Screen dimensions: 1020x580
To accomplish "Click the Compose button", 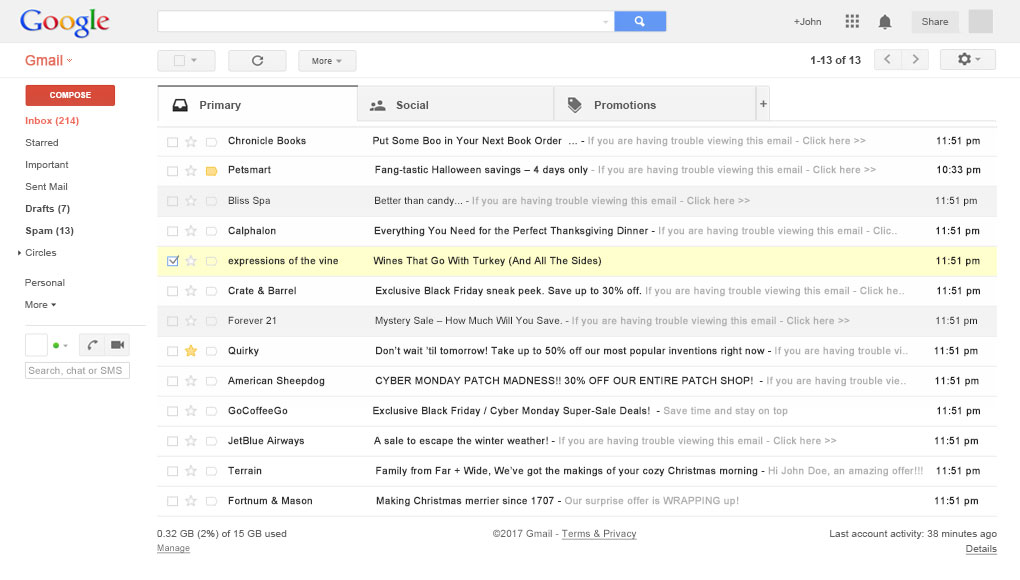I will pyautogui.click(x=70, y=95).
